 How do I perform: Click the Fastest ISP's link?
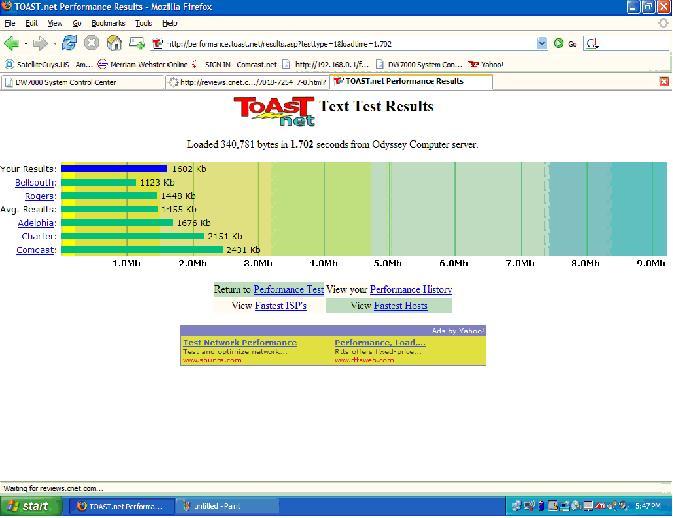(281, 306)
